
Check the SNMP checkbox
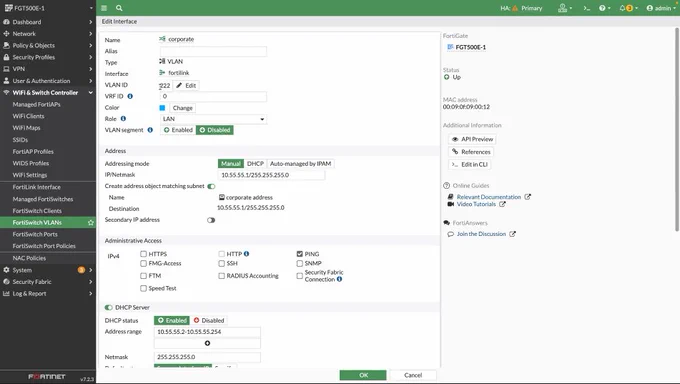click(x=300, y=263)
